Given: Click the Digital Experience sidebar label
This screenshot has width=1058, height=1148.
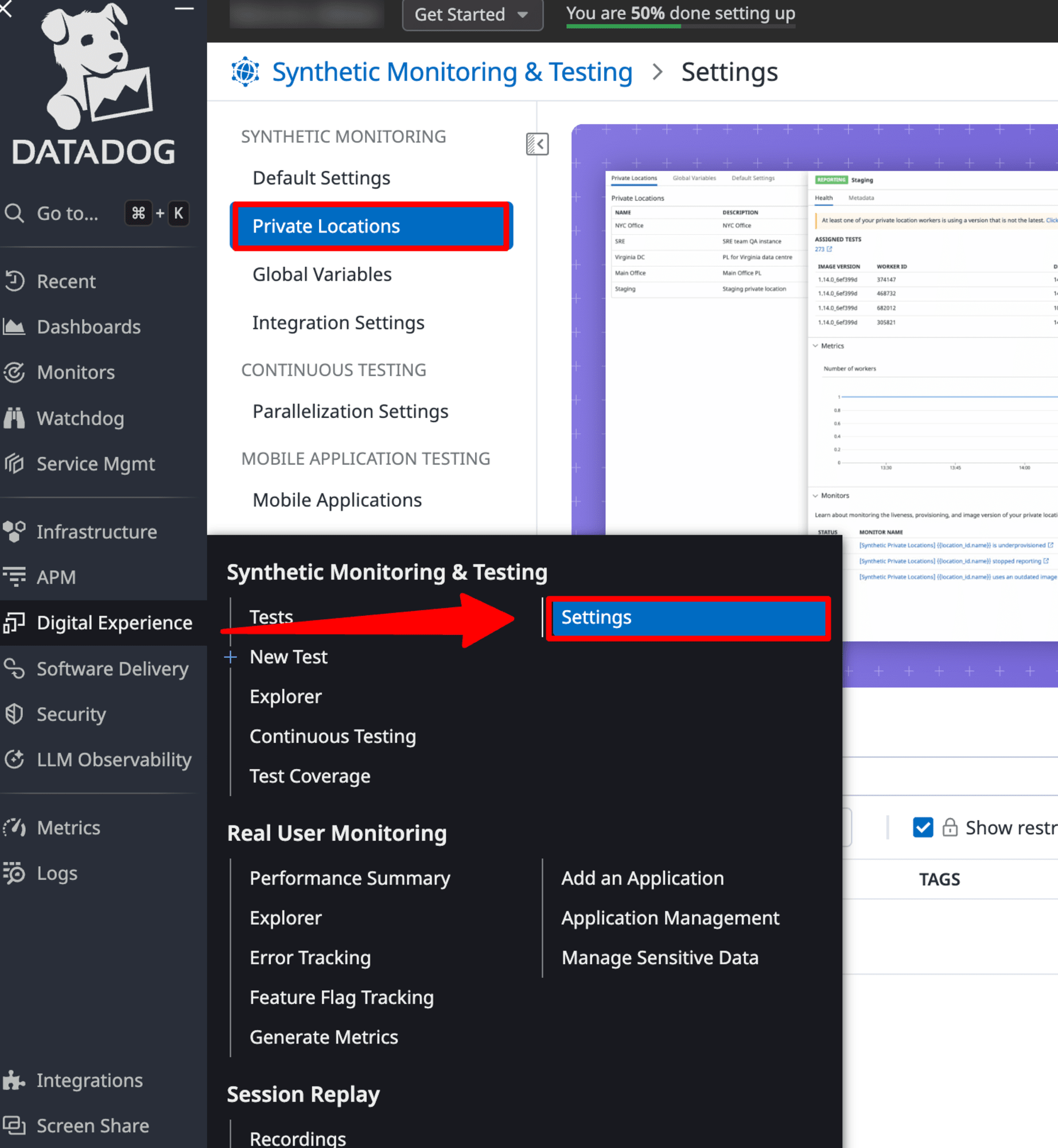Looking at the screenshot, I should pos(115,623).
